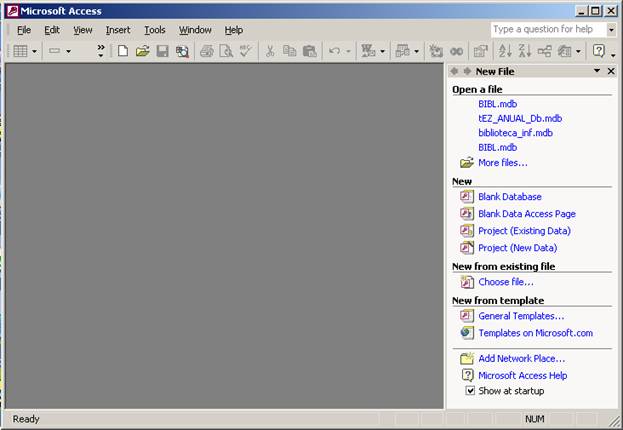
Task: Click the Templates on Microsoft.com globe icon
Action: pyautogui.click(x=466, y=333)
